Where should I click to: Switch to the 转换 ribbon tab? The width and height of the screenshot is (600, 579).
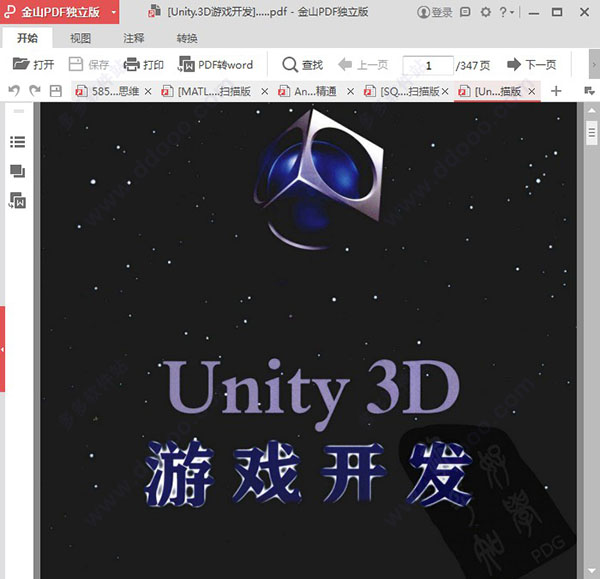187,38
